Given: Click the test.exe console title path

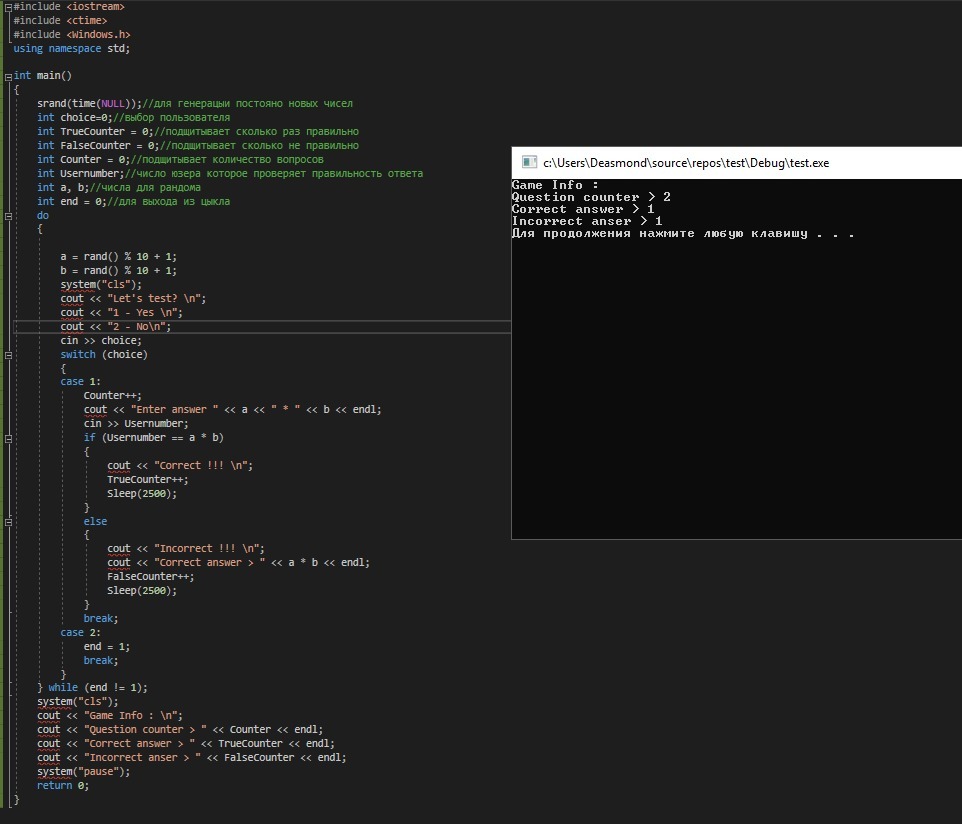Looking at the screenshot, I should click(x=686, y=163).
